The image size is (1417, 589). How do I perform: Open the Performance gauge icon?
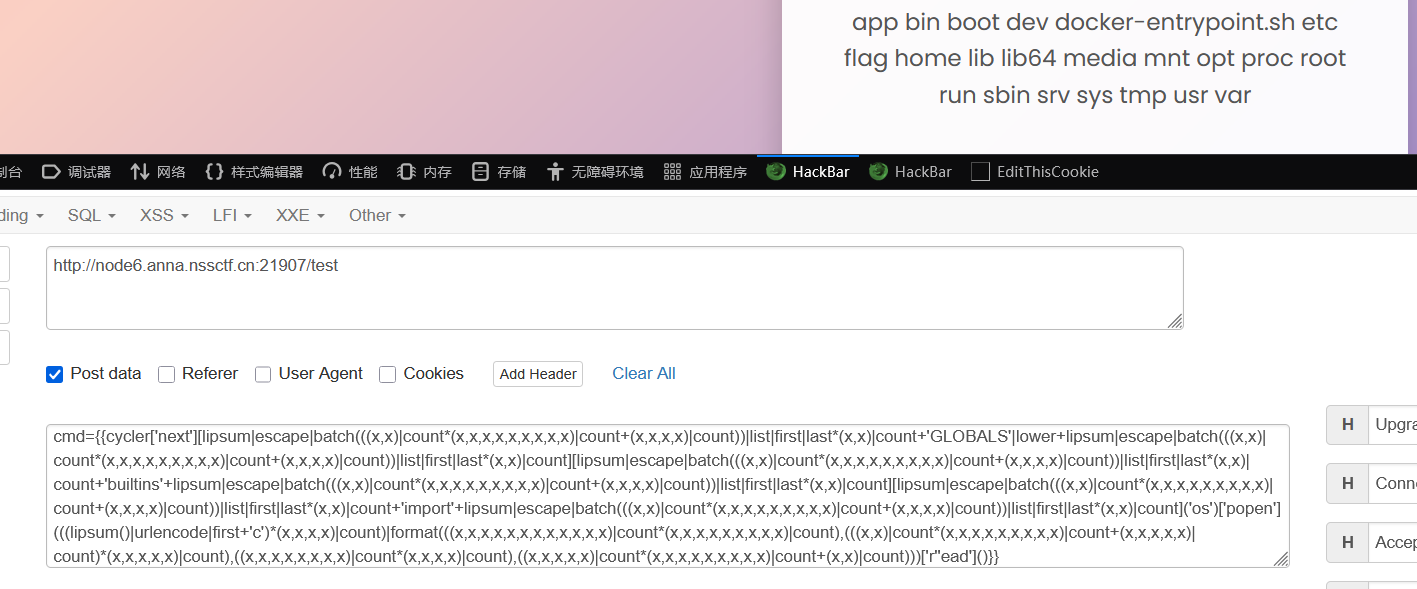pos(332,172)
